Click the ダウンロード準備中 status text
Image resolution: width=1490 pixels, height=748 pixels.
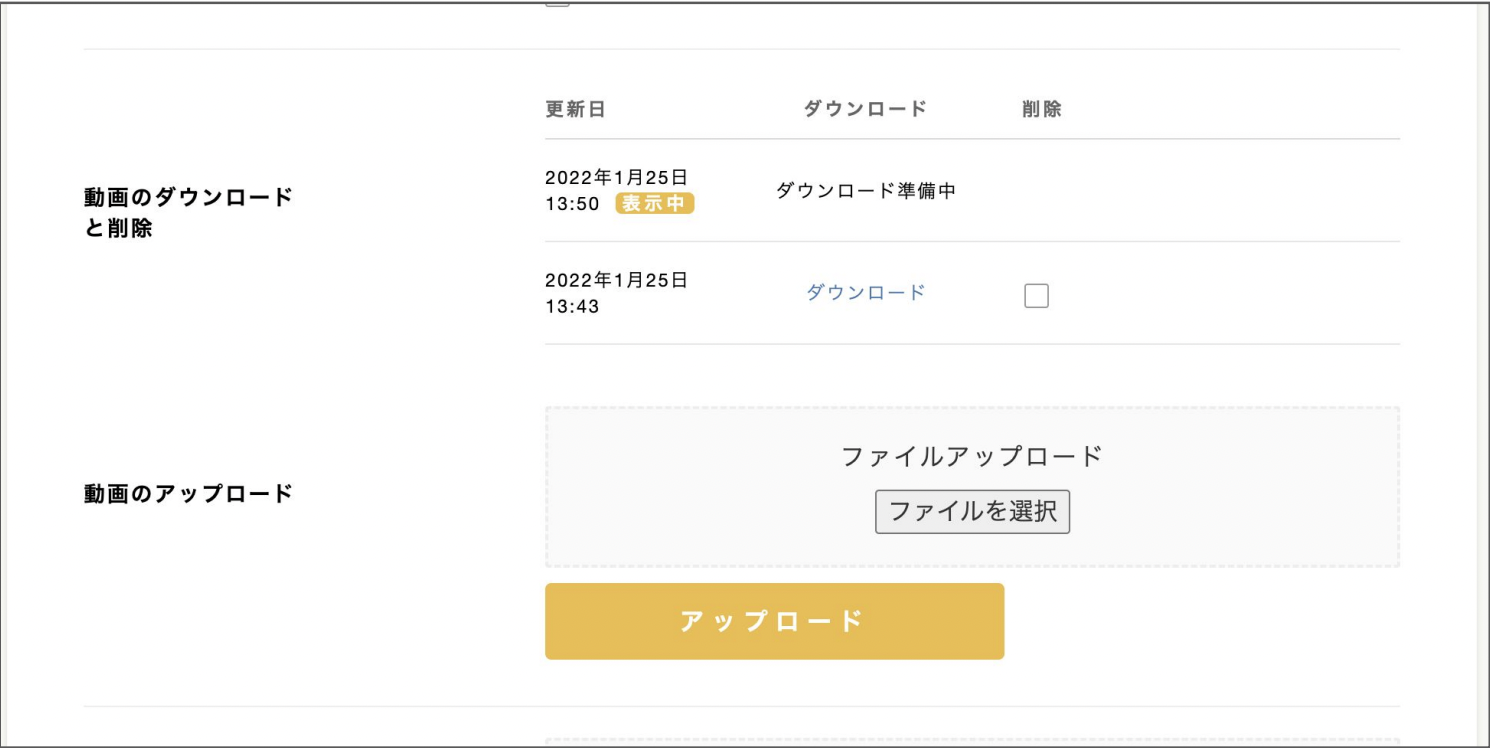[865, 190]
